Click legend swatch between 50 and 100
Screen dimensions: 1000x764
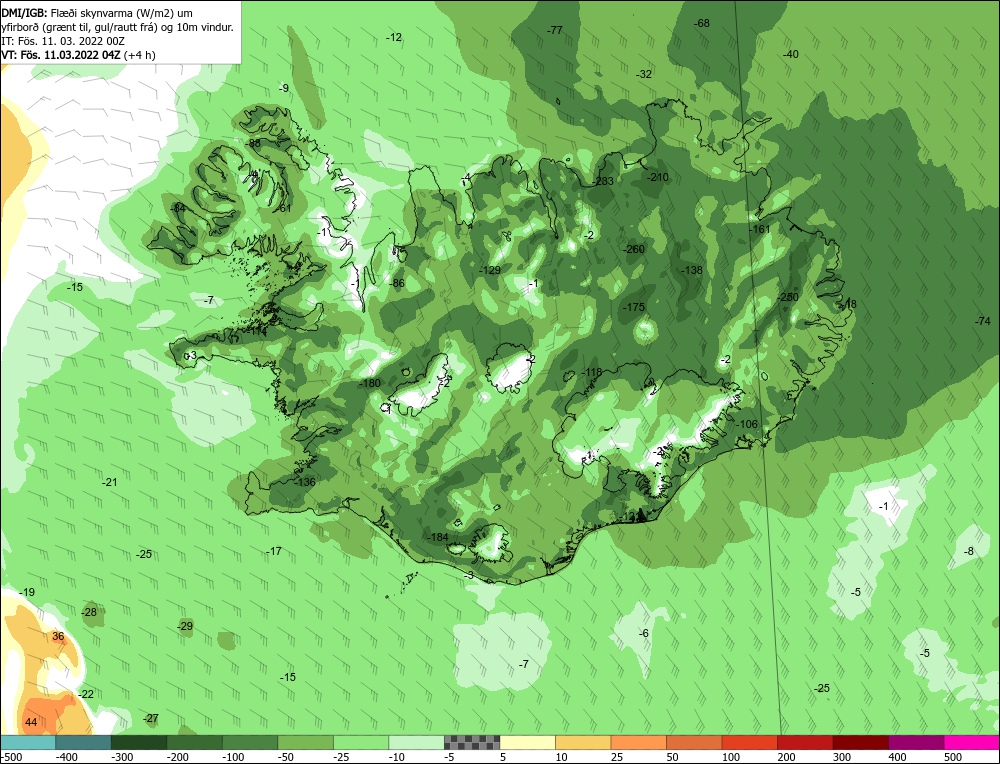point(694,742)
